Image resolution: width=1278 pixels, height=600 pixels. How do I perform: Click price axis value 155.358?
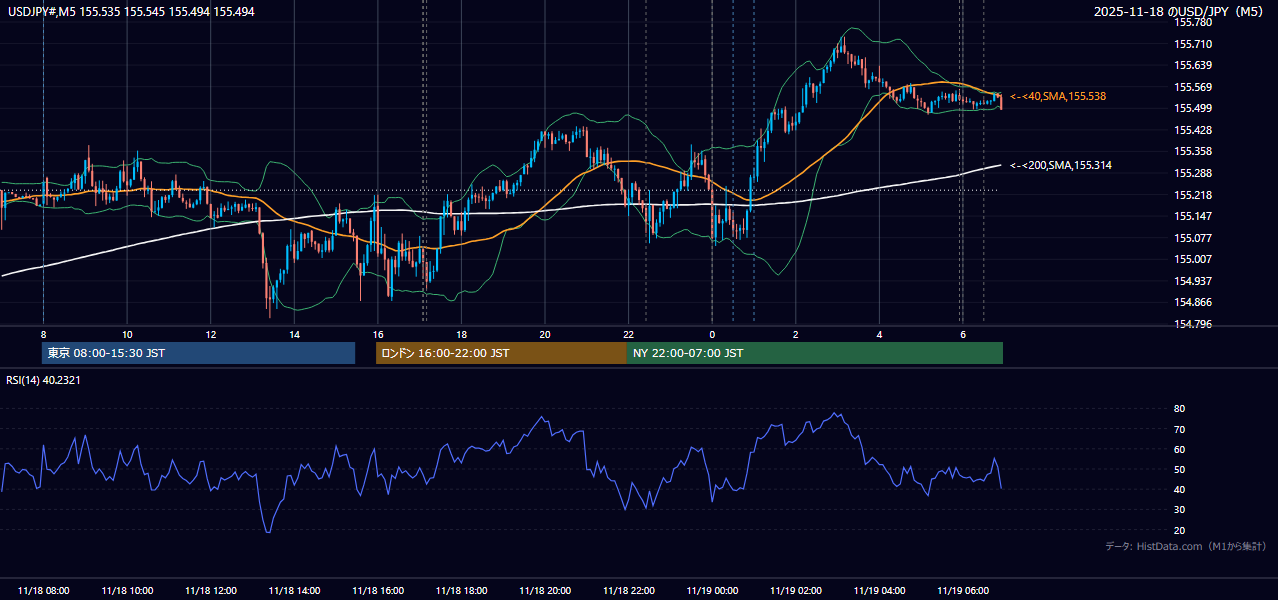[x=1193, y=152]
